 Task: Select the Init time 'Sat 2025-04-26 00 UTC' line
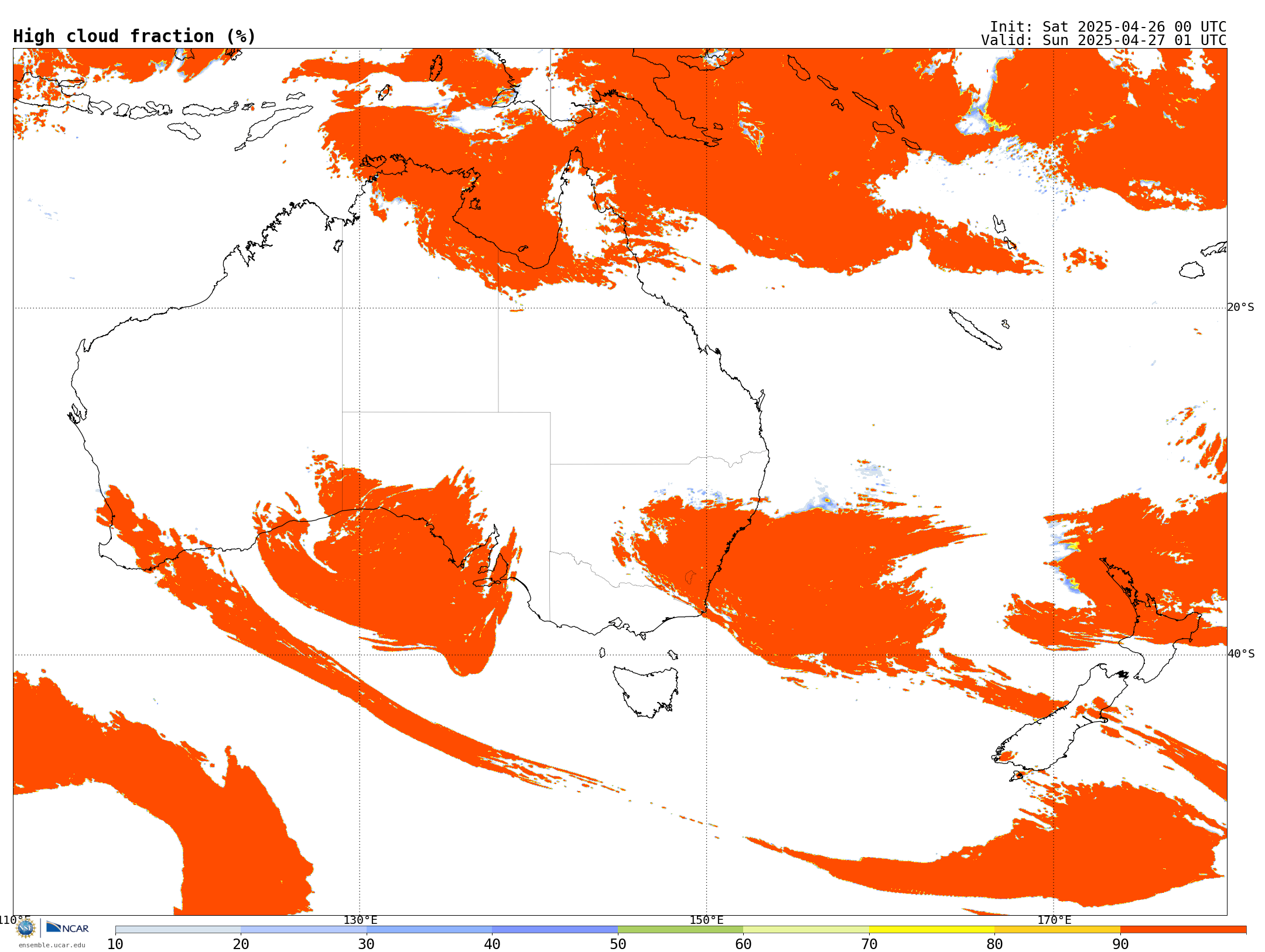1108,27
